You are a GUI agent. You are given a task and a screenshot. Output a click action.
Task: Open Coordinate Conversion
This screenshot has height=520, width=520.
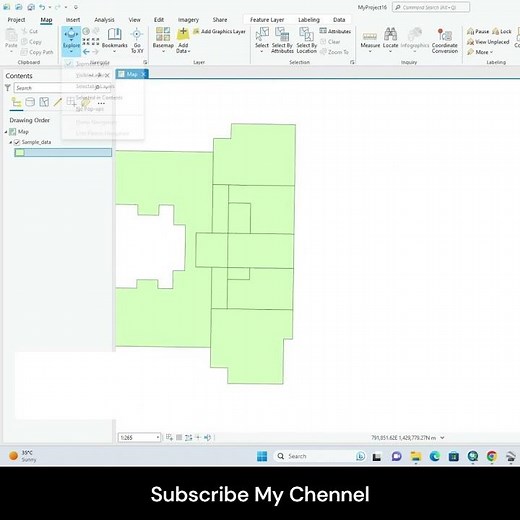(445, 40)
